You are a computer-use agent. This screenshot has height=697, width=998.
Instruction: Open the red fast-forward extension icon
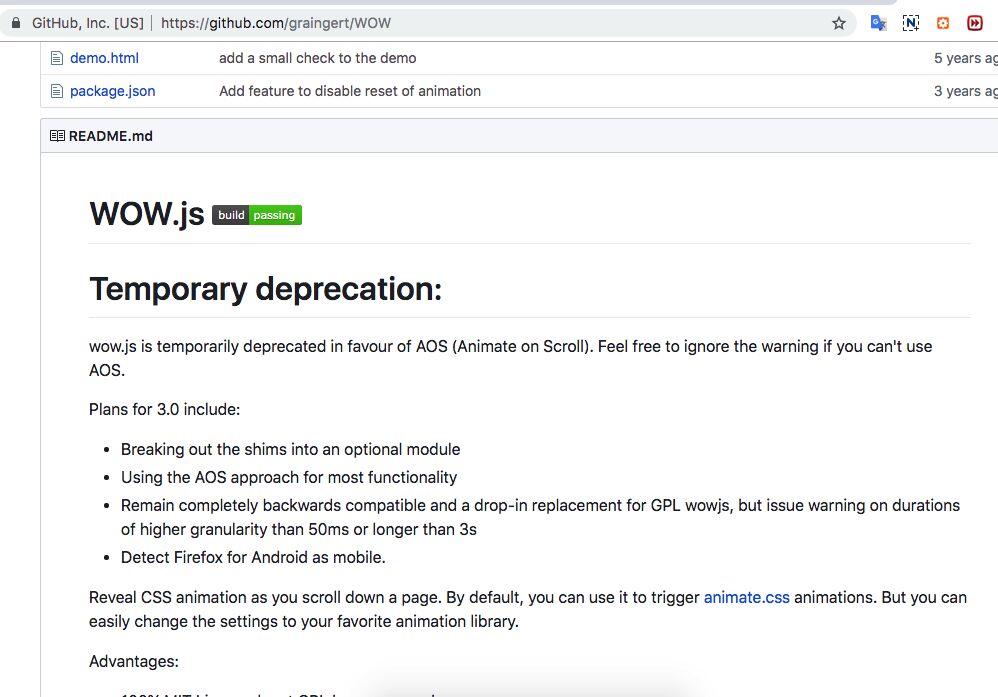pyautogui.click(x=974, y=24)
